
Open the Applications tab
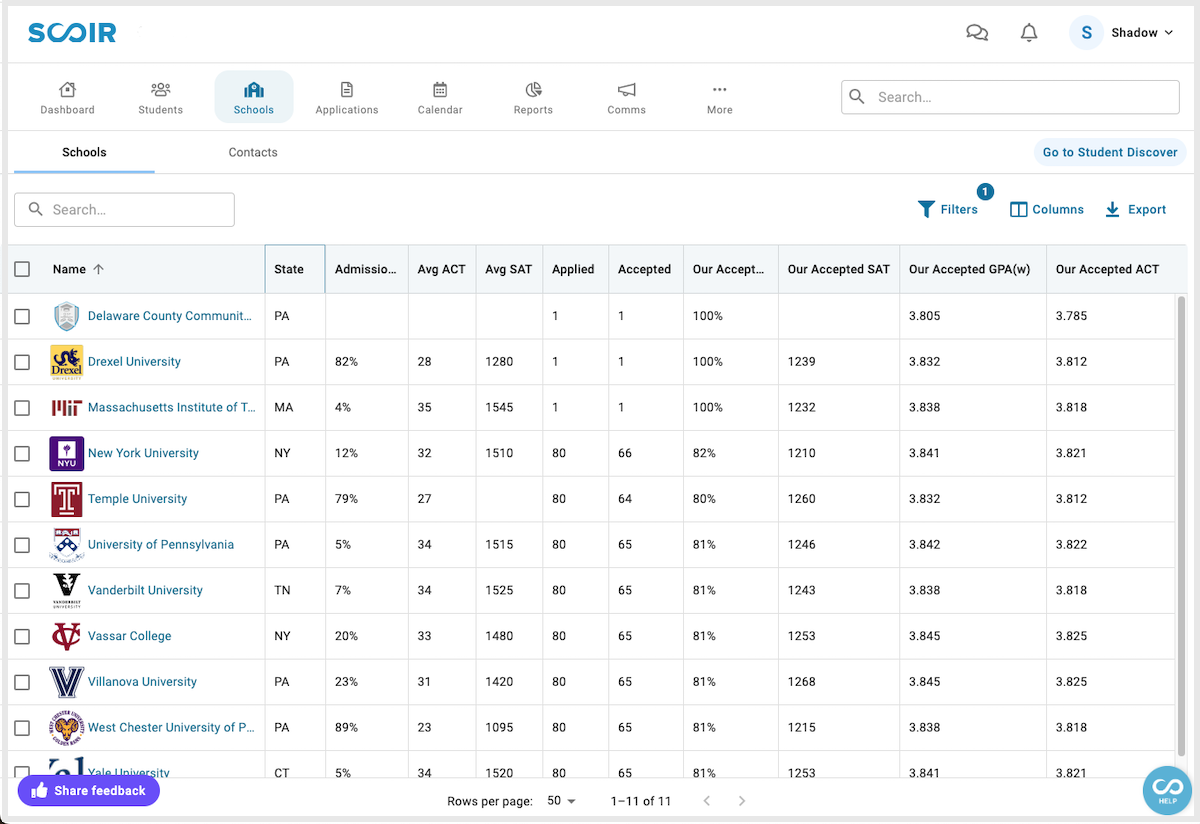(x=347, y=98)
